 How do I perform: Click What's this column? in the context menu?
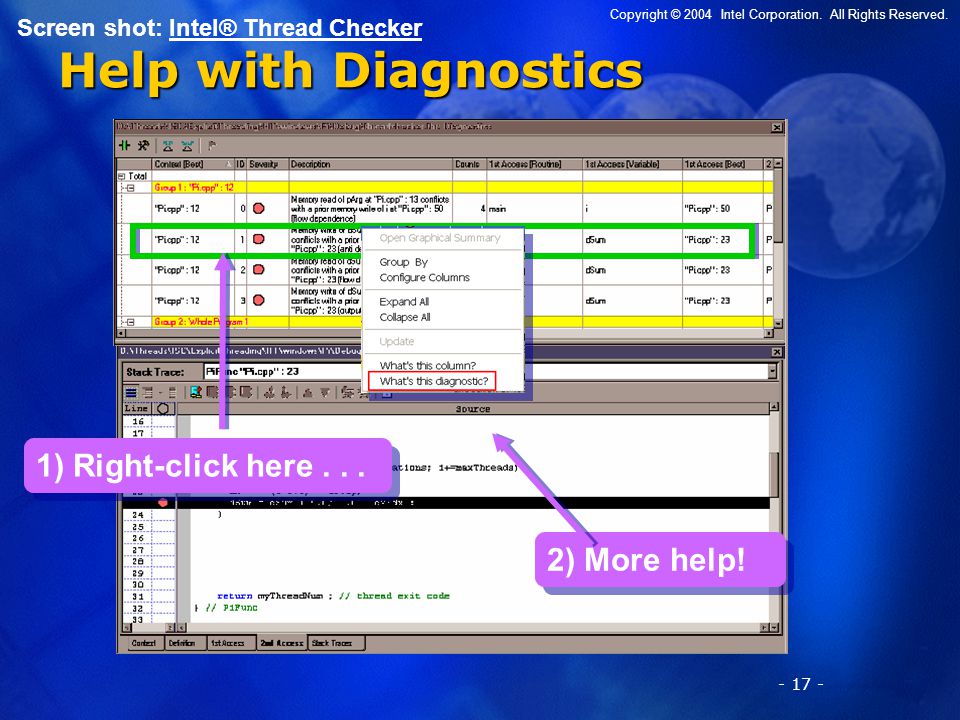pyautogui.click(x=427, y=366)
